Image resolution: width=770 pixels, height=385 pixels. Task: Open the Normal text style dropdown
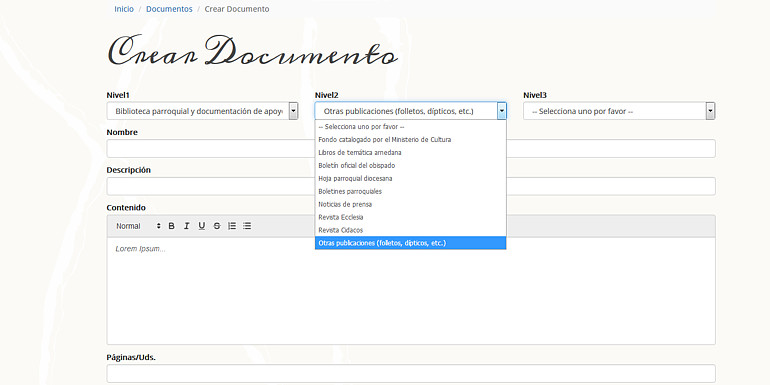point(138,226)
